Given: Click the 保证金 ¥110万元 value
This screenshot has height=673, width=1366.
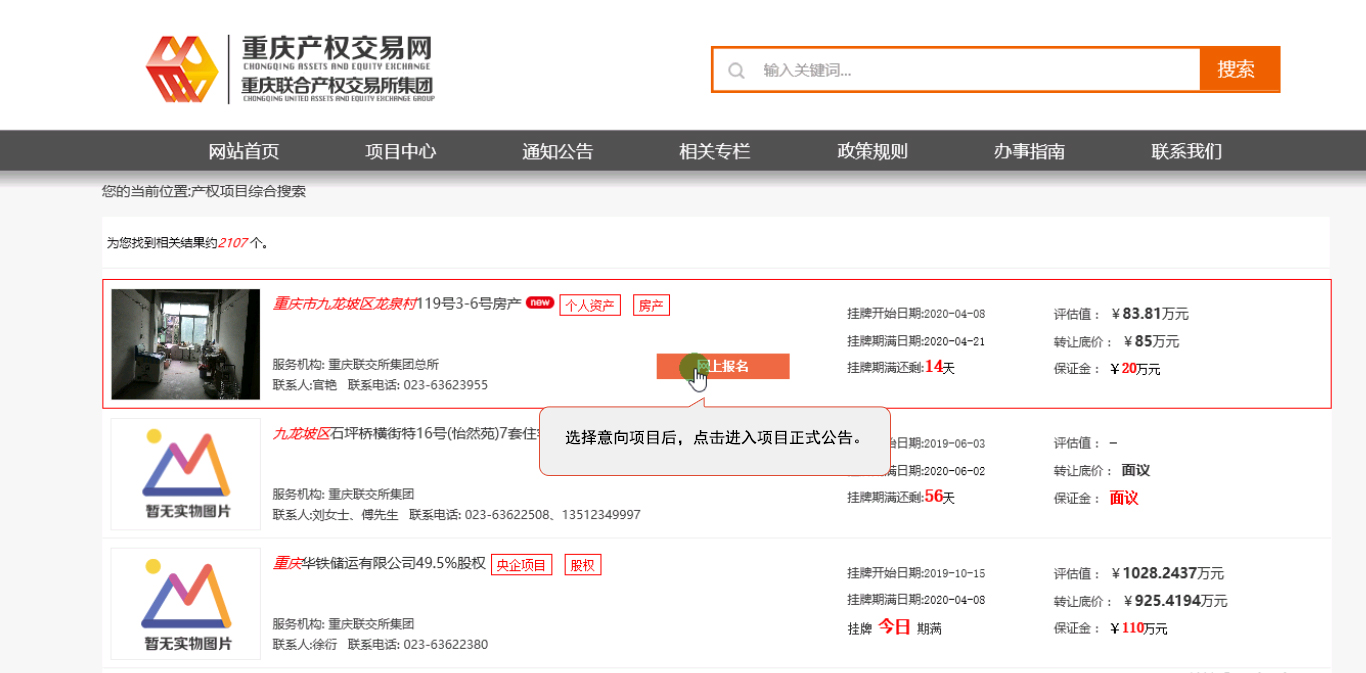Looking at the screenshot, I should (x=1139, y=629).
